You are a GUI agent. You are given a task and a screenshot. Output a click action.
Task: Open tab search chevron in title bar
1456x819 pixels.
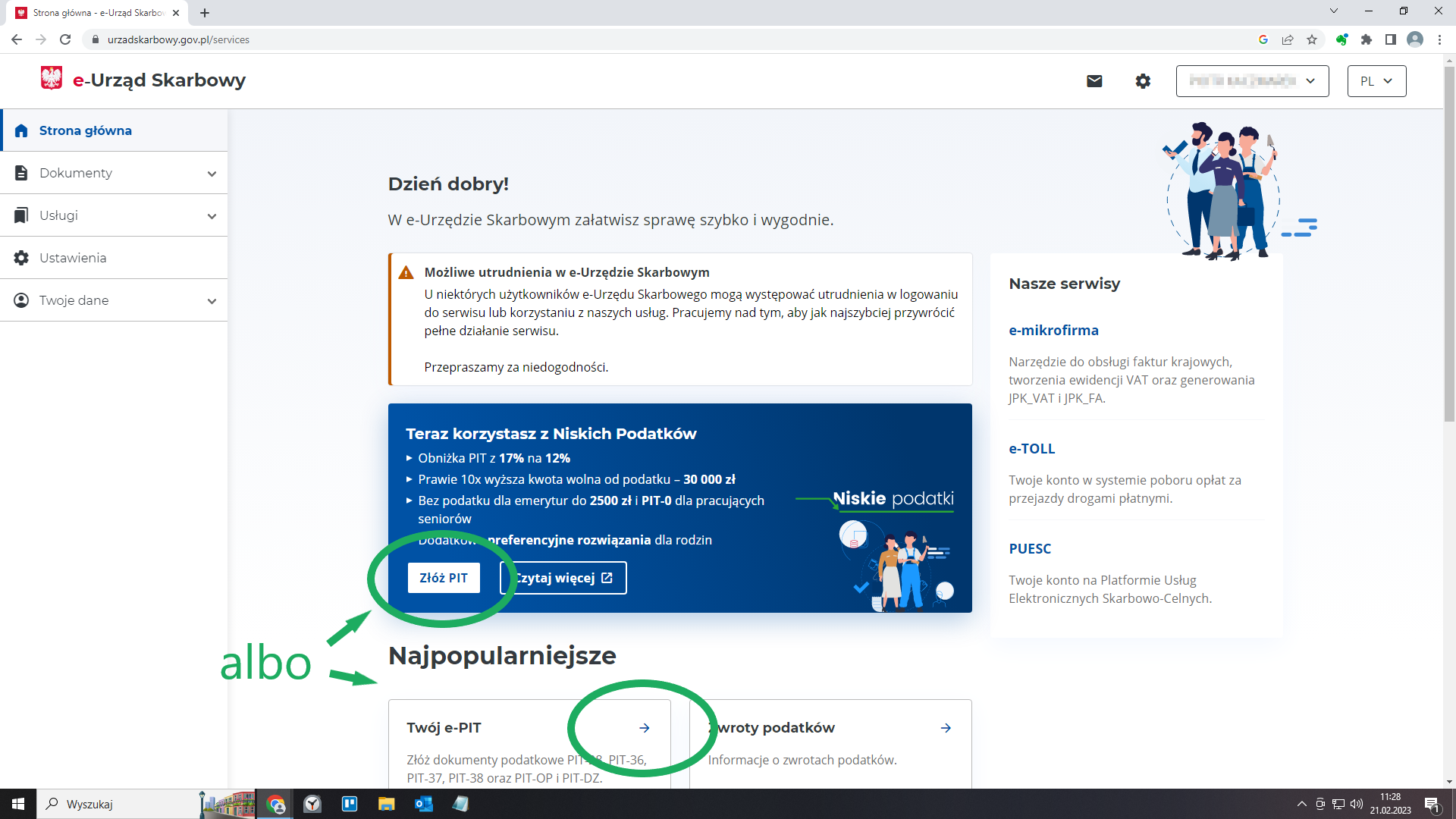1334,11
